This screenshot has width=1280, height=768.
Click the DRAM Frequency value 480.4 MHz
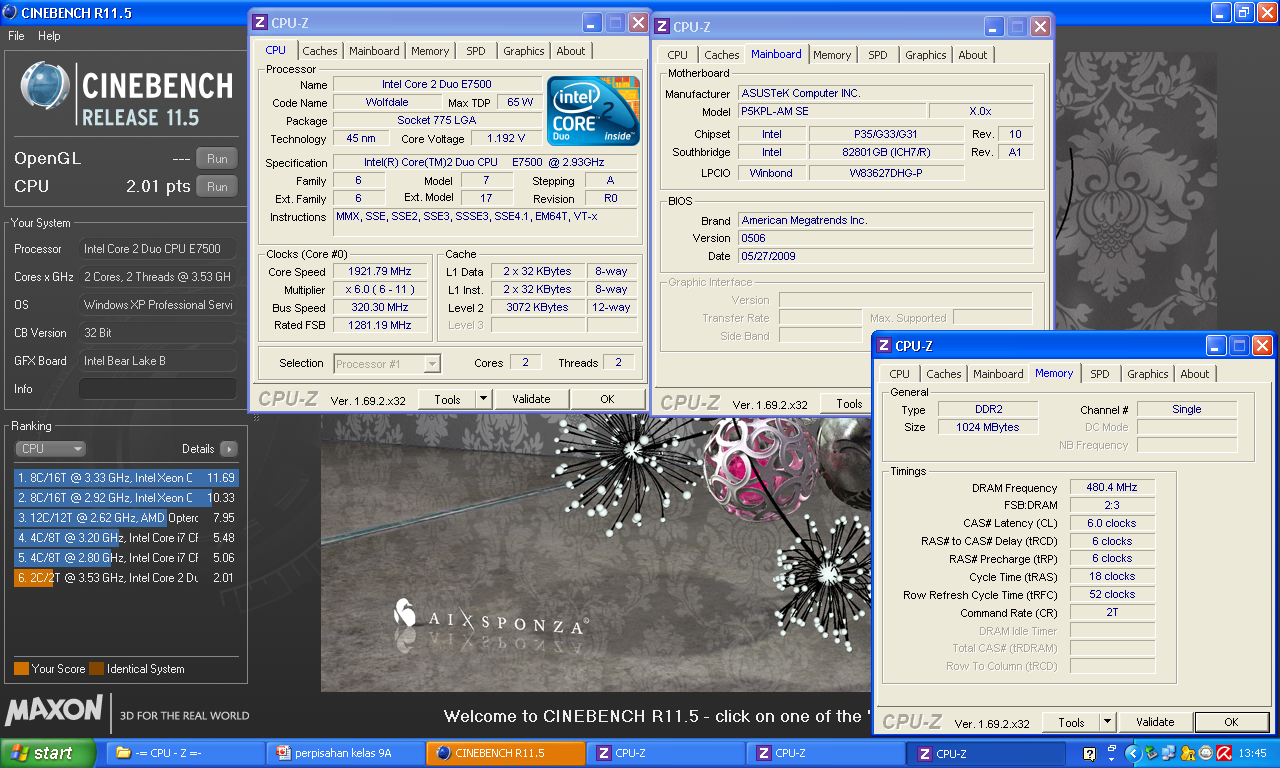point(1112,487)
